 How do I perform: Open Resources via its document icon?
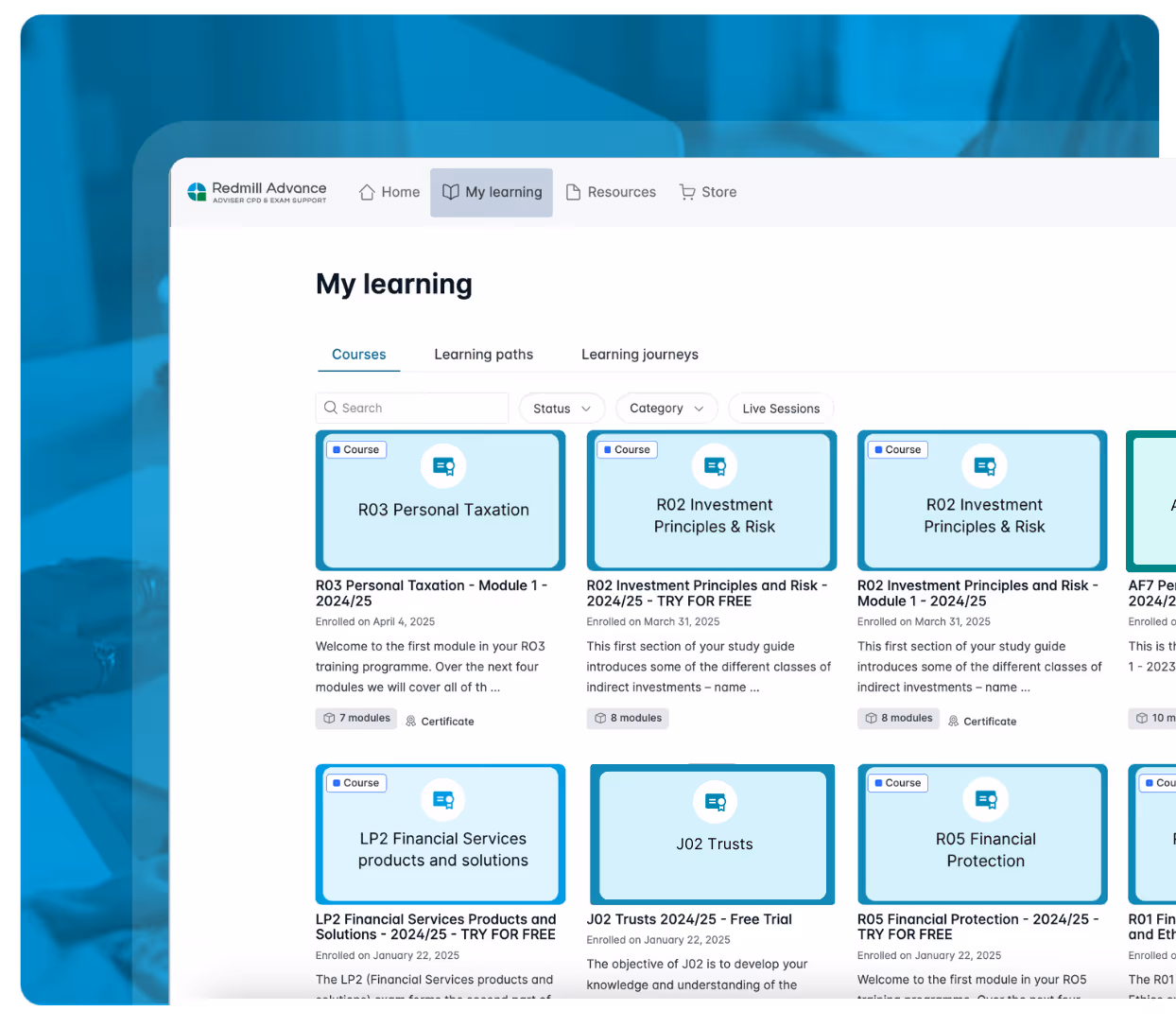tap(572, 191)
